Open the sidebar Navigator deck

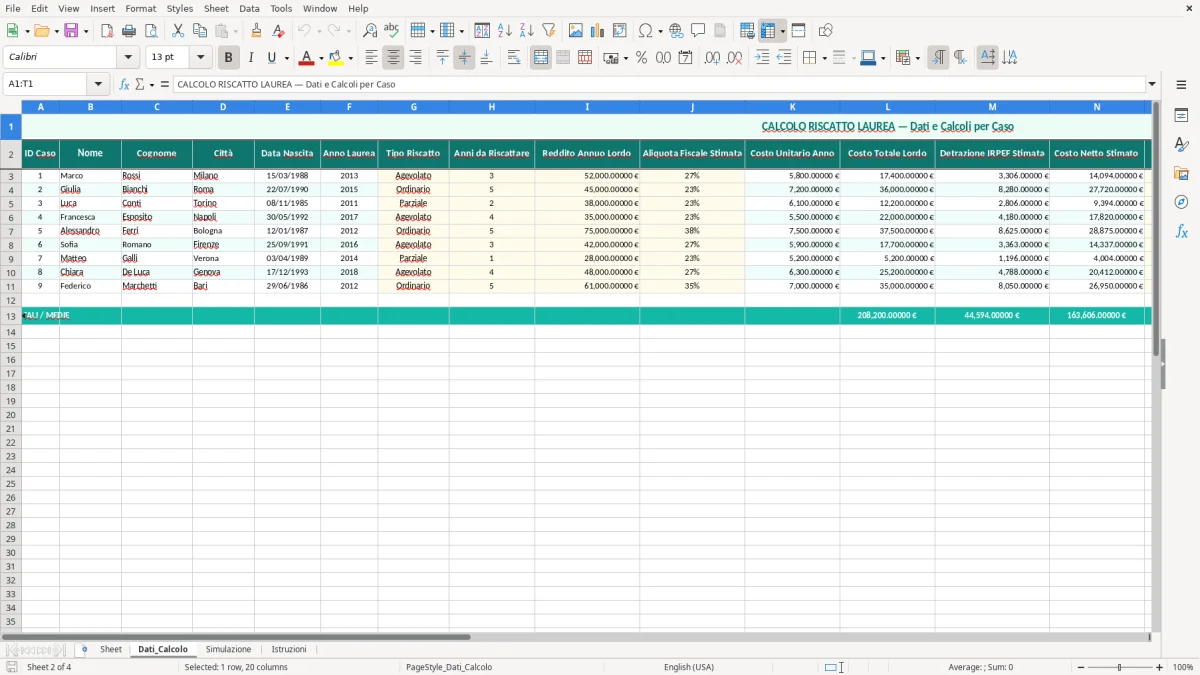click(x=1181, y=203)
